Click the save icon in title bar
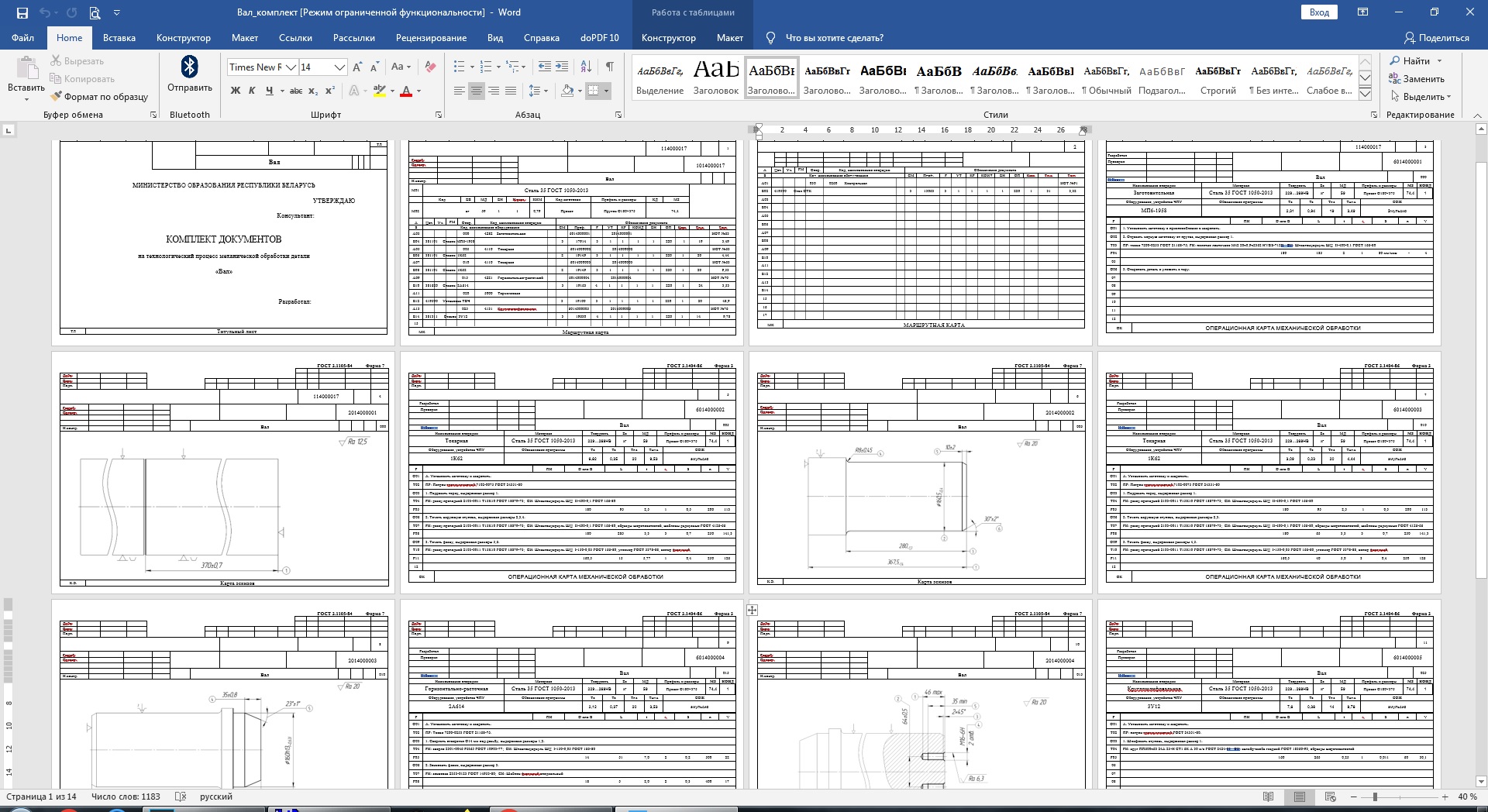The height and width of the screenshot is (812, 1488). (22, 12)
